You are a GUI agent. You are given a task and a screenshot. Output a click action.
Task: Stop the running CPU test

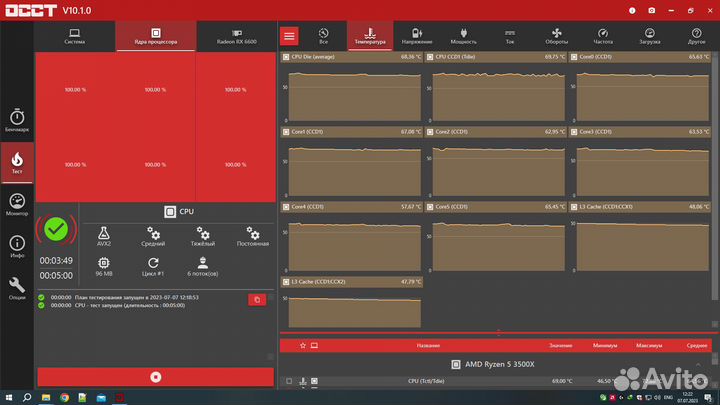tap(155, 376)
